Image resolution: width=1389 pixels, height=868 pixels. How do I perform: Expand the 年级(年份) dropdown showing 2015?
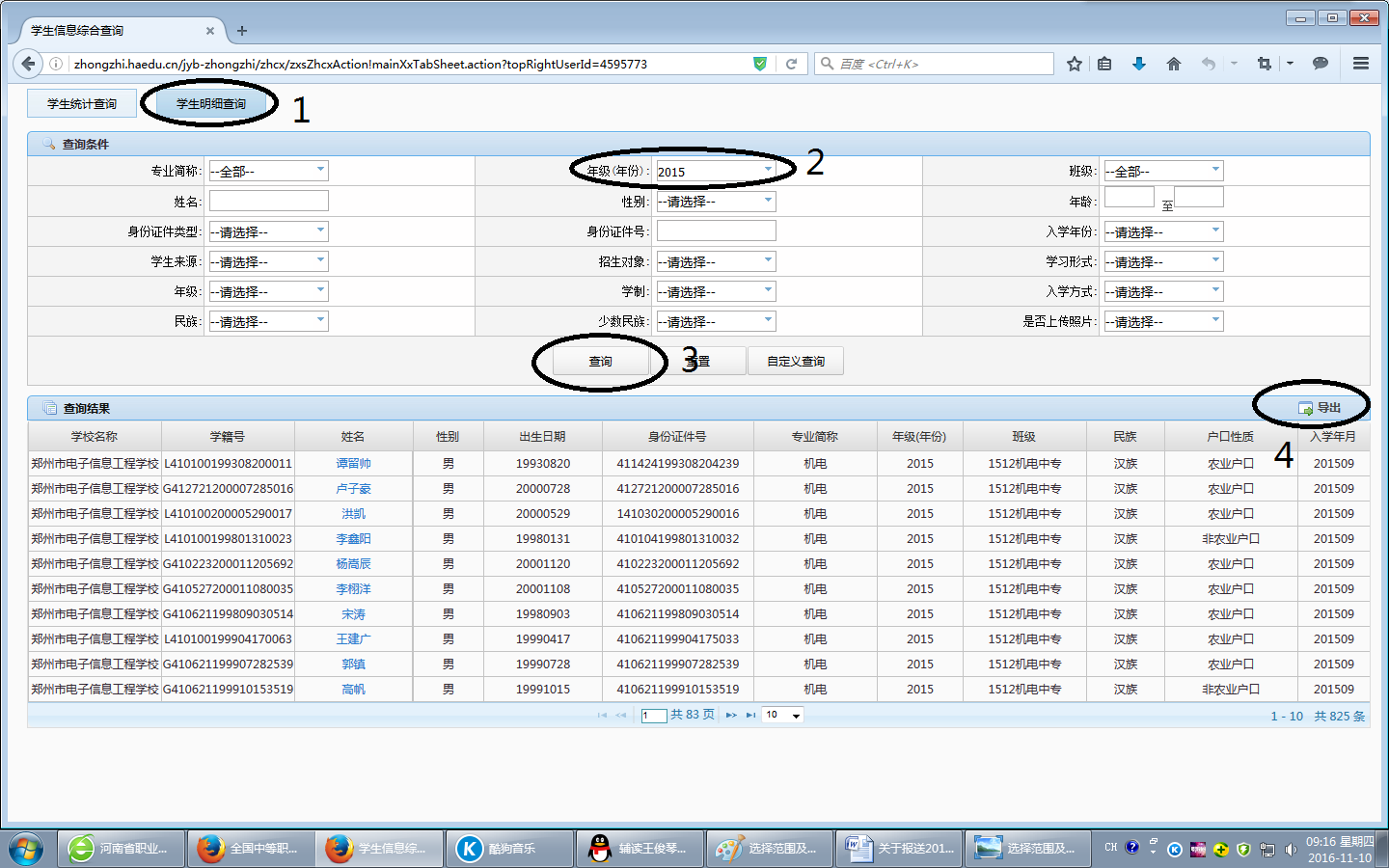pos(716,172)
